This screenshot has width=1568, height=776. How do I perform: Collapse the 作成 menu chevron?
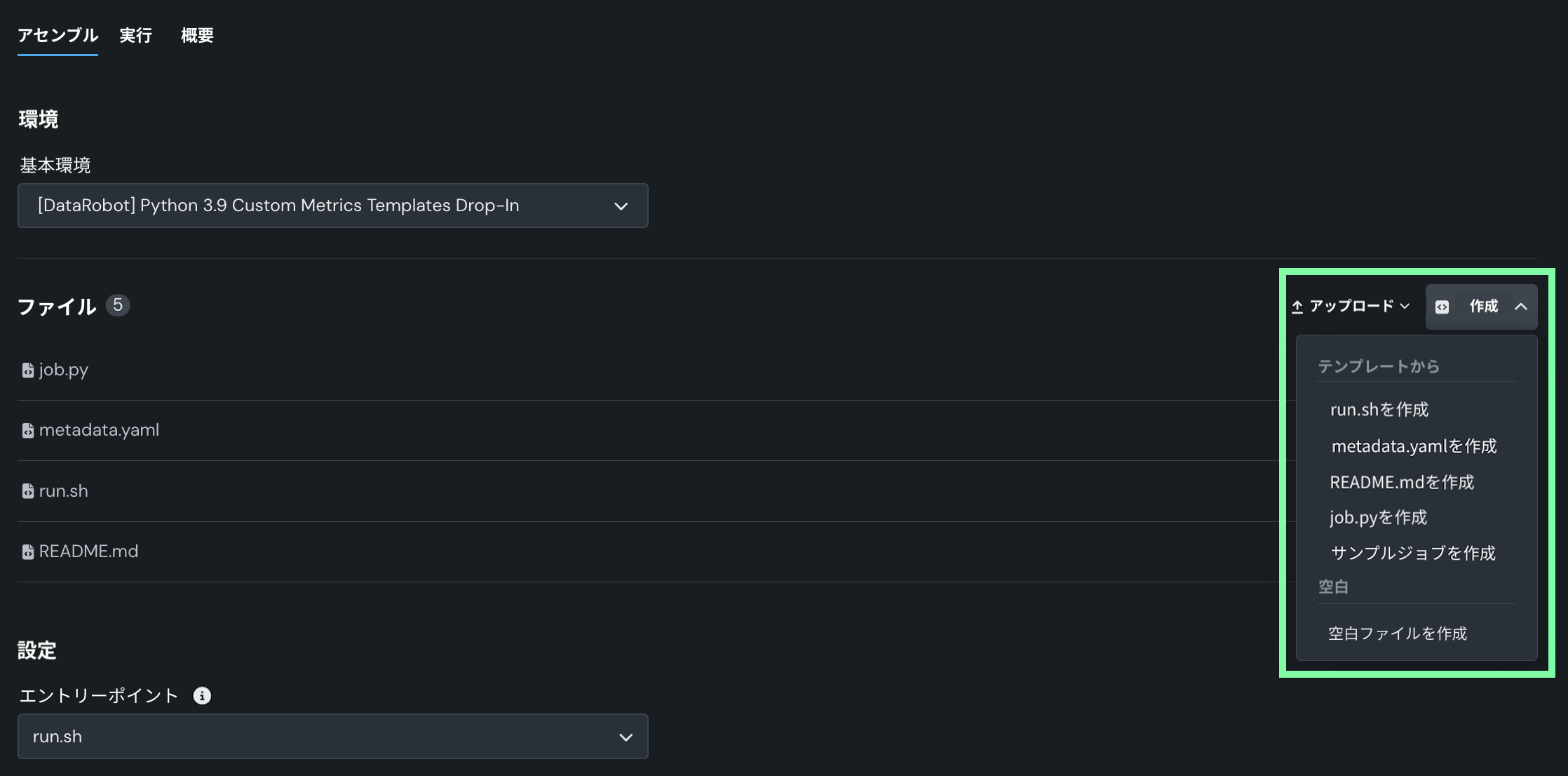tap(1521, 307)
